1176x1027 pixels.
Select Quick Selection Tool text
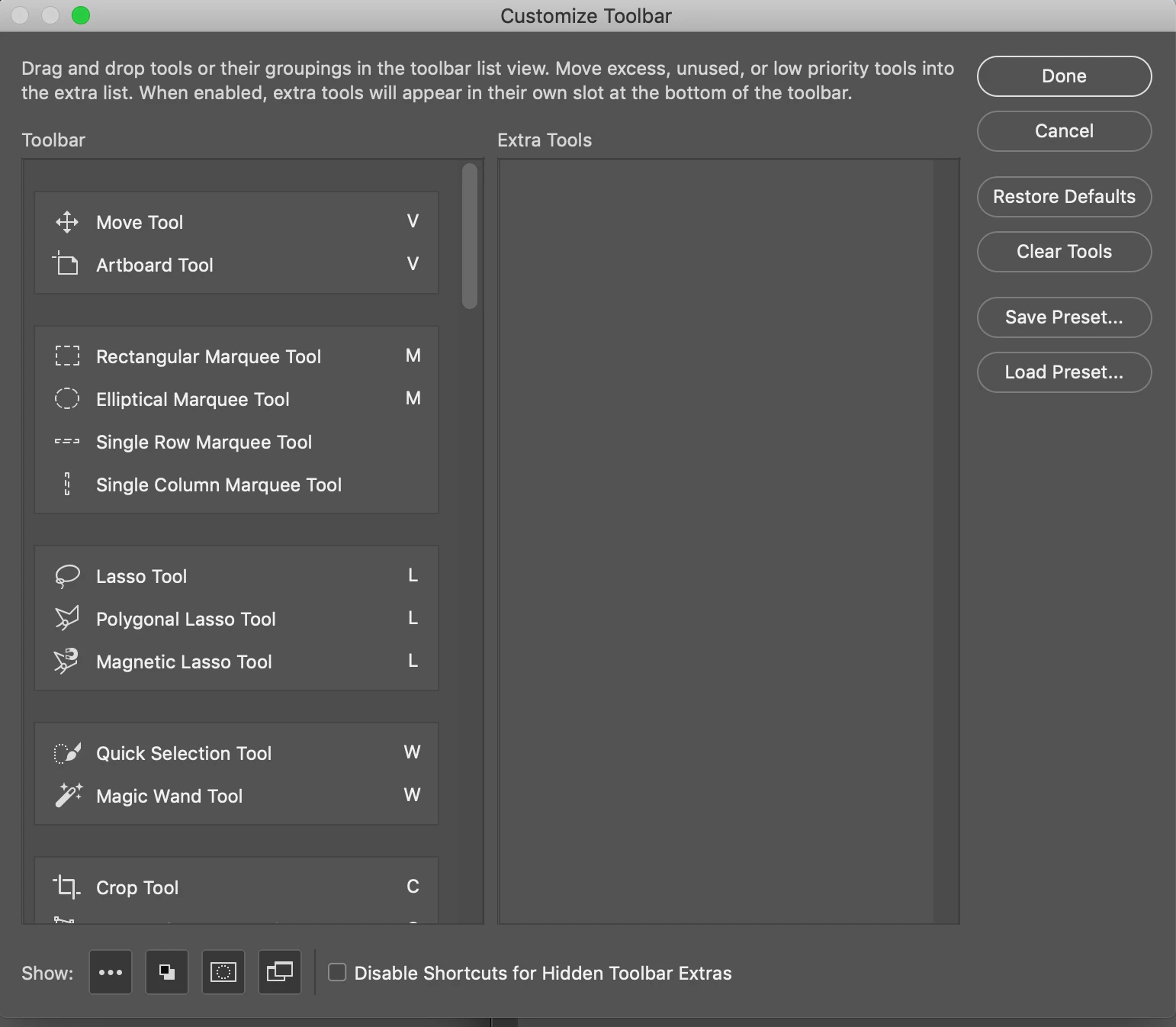(184, 753)
